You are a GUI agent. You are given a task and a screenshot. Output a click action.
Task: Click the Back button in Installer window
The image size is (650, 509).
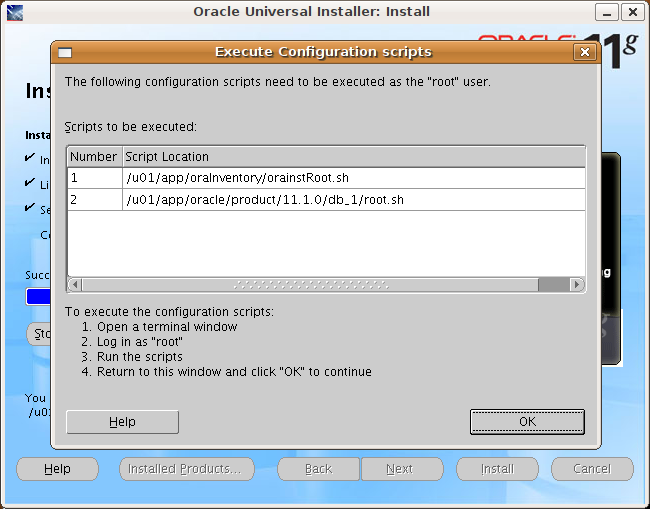pyautogui.click(x=318, y=469)
